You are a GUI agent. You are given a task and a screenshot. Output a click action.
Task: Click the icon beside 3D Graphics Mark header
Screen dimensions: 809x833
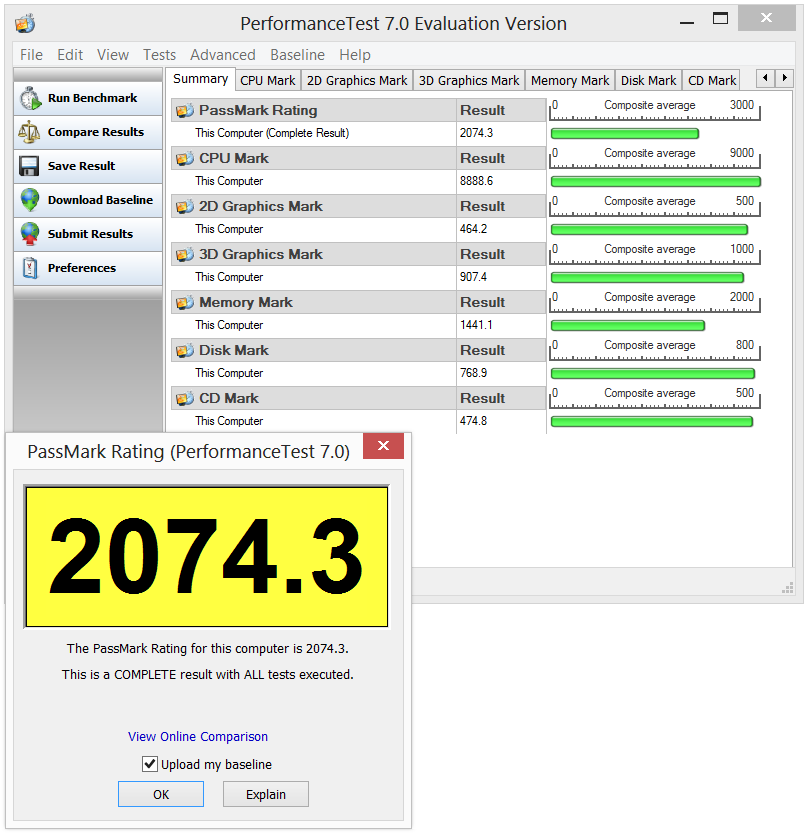tap(185, 254)
